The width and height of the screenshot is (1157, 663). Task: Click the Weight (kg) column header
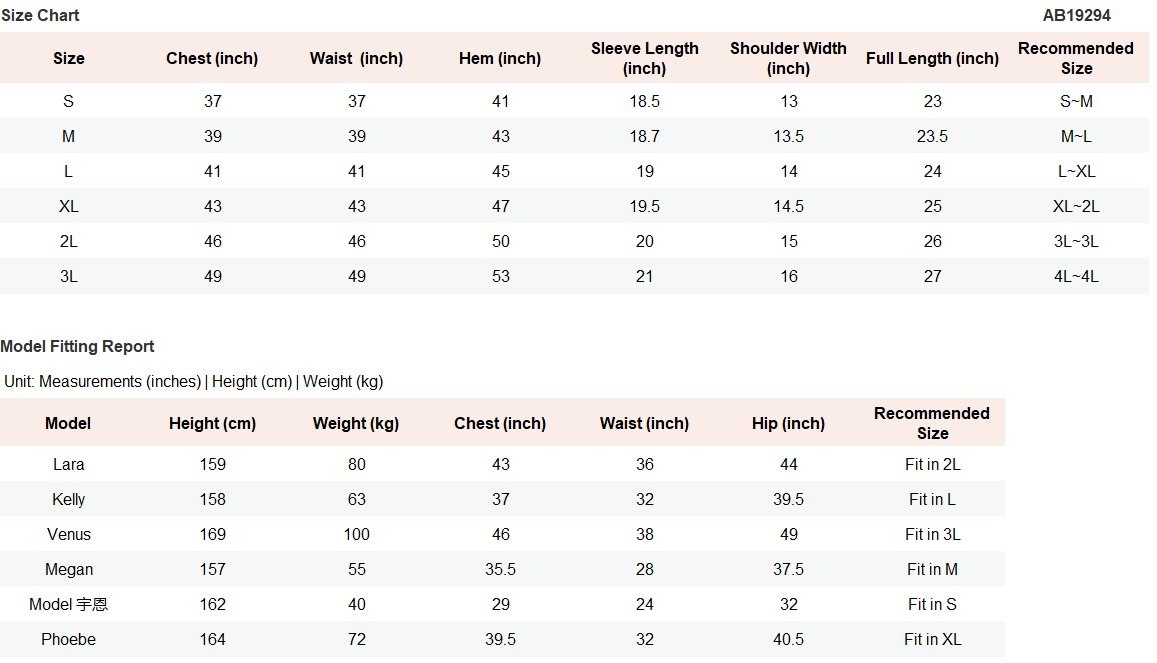tap(356, 423)
